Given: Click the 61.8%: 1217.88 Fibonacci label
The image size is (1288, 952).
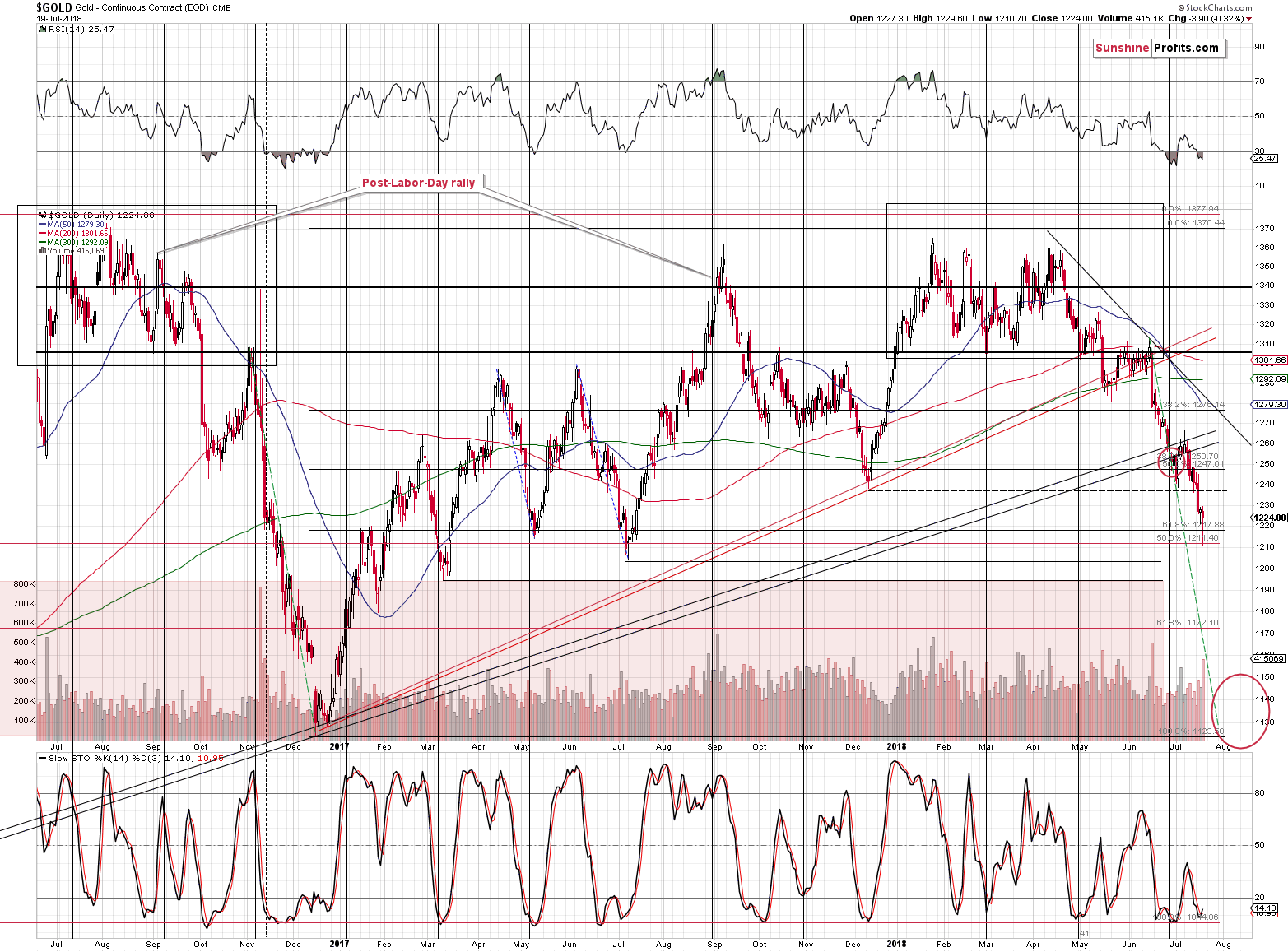Looking at the screenshot, I should (1193, 525).
